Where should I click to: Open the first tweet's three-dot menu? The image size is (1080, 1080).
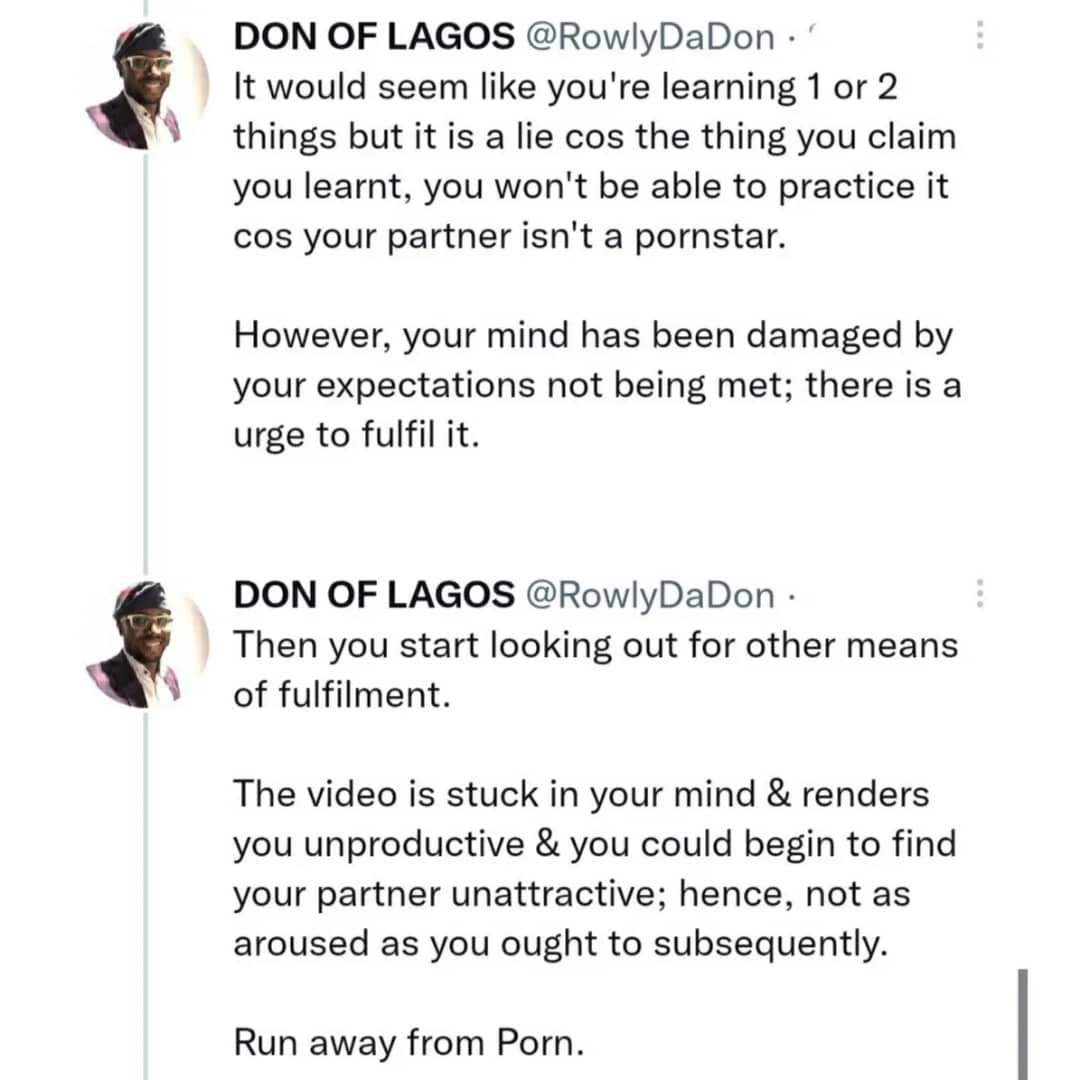pos(980,38)
